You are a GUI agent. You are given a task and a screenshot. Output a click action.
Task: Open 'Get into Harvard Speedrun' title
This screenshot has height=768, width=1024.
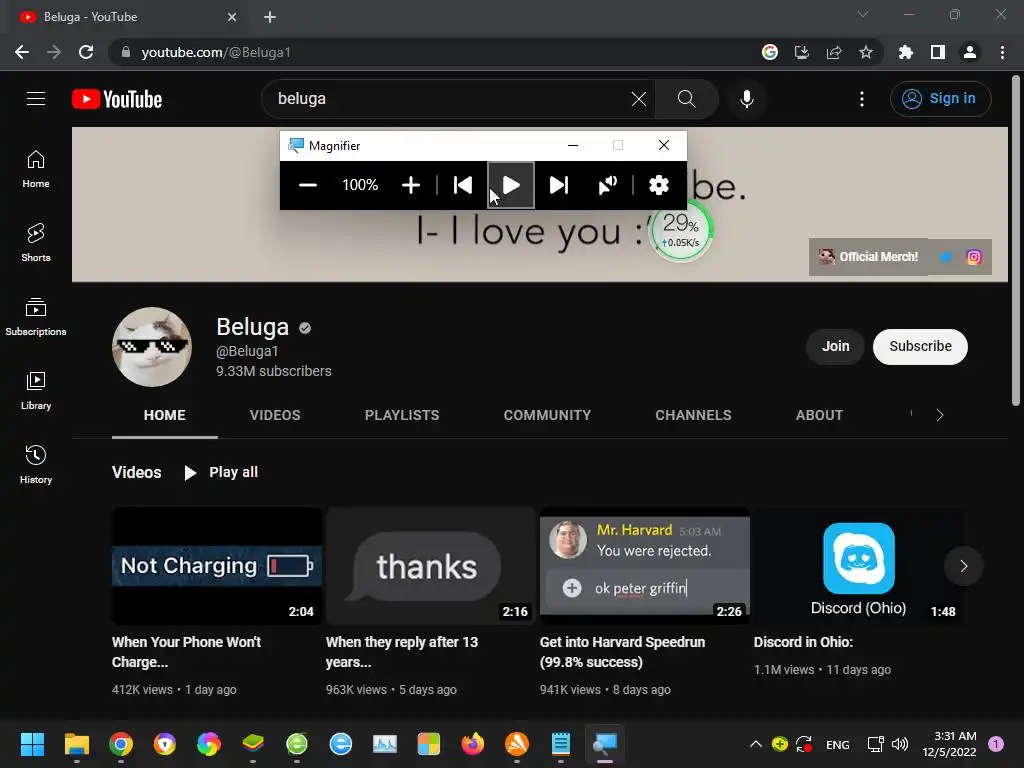[622, 652]
